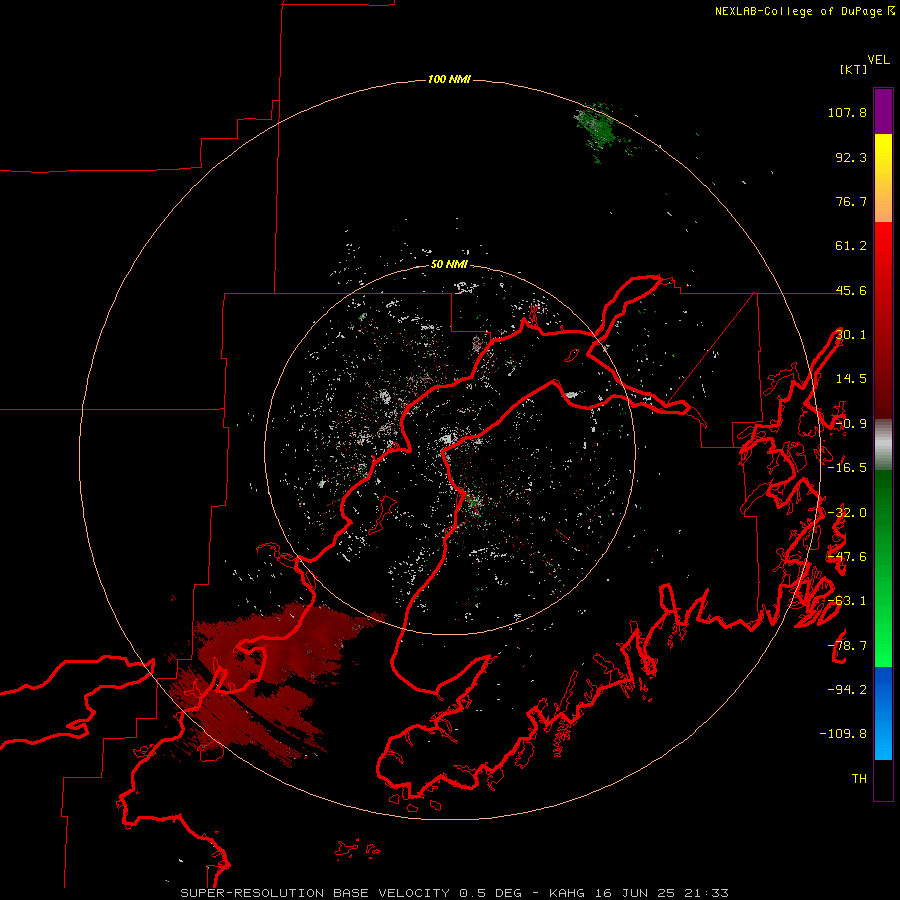Click the 76.7 legend value
Viewport: 900px width, 900px height.
(x=851, y=201)
